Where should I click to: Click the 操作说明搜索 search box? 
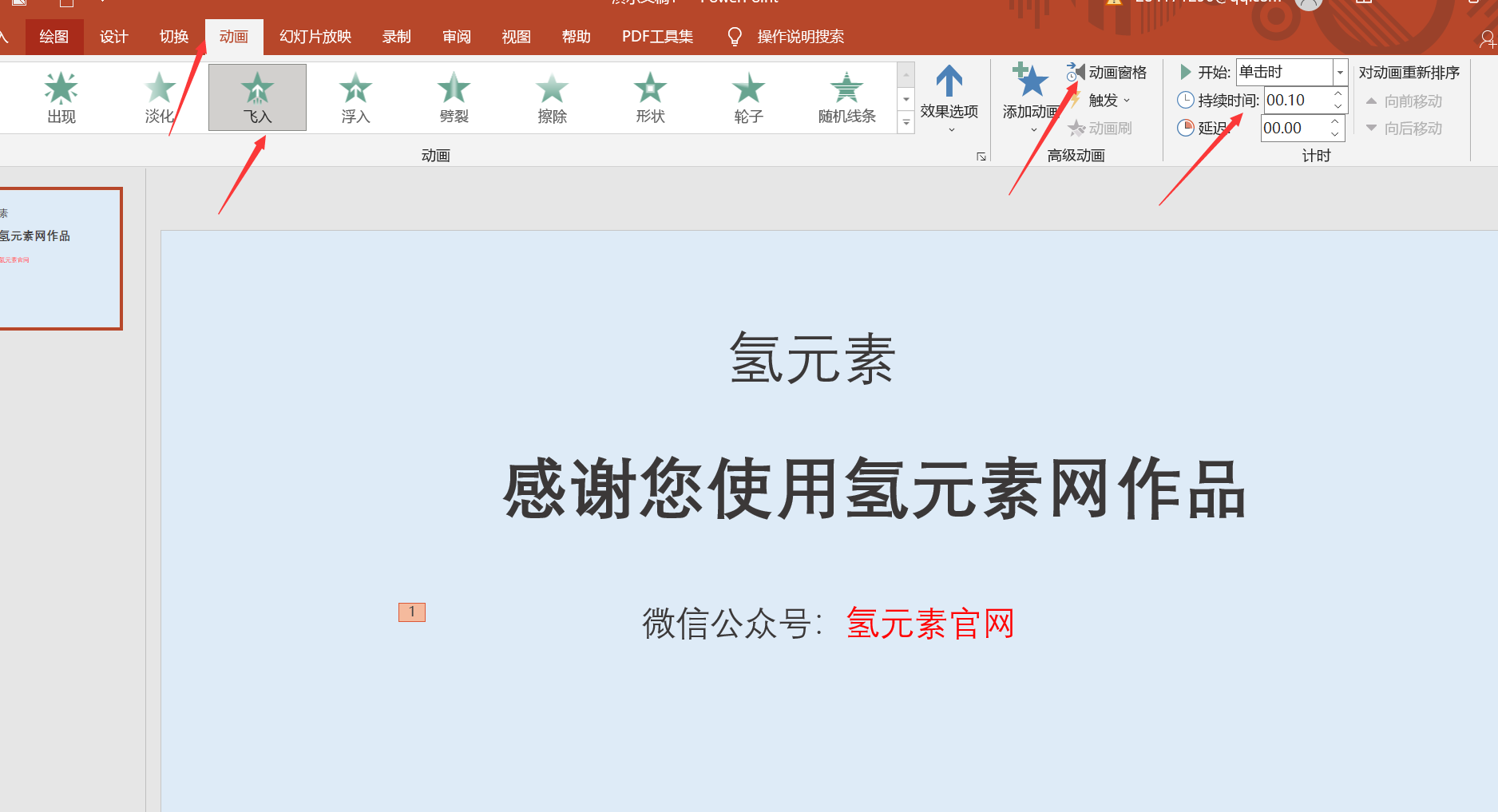(x=800, y=37)
